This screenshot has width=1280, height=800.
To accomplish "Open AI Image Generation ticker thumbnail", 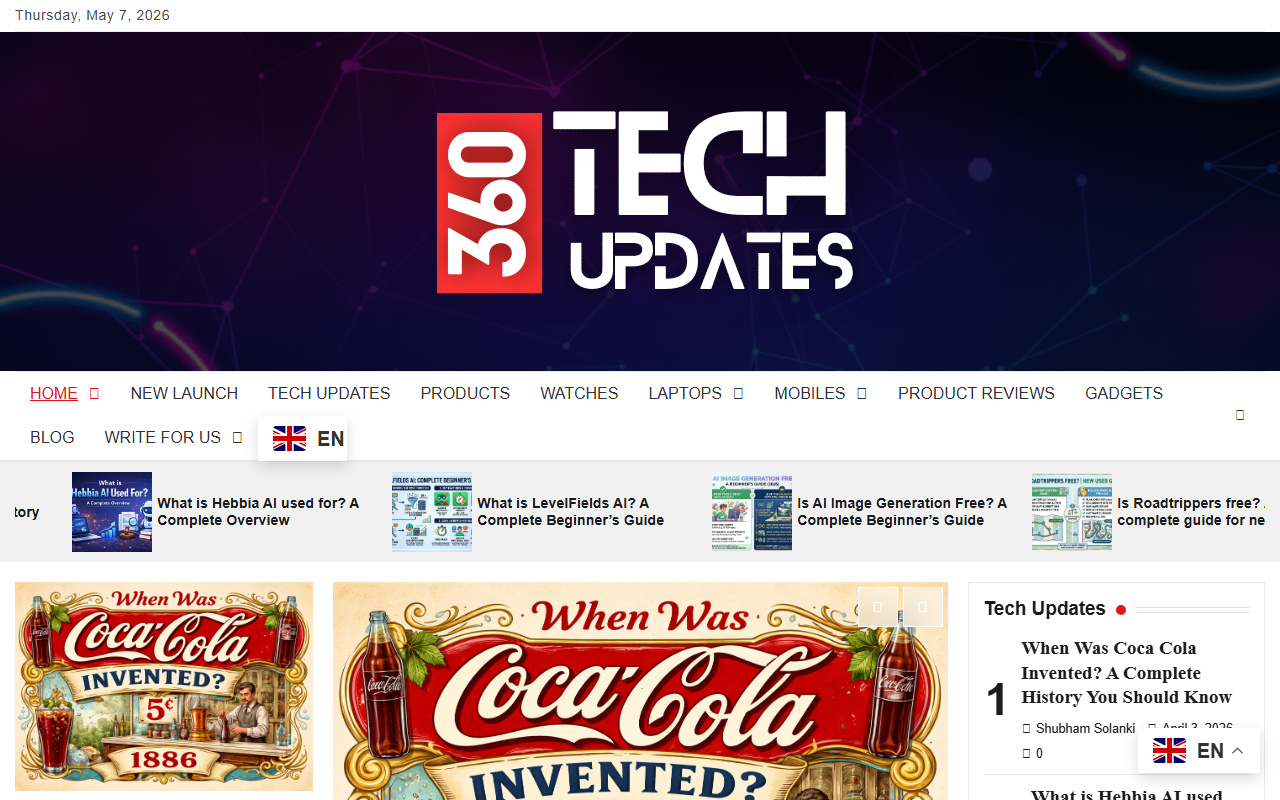I will point(752,512).
